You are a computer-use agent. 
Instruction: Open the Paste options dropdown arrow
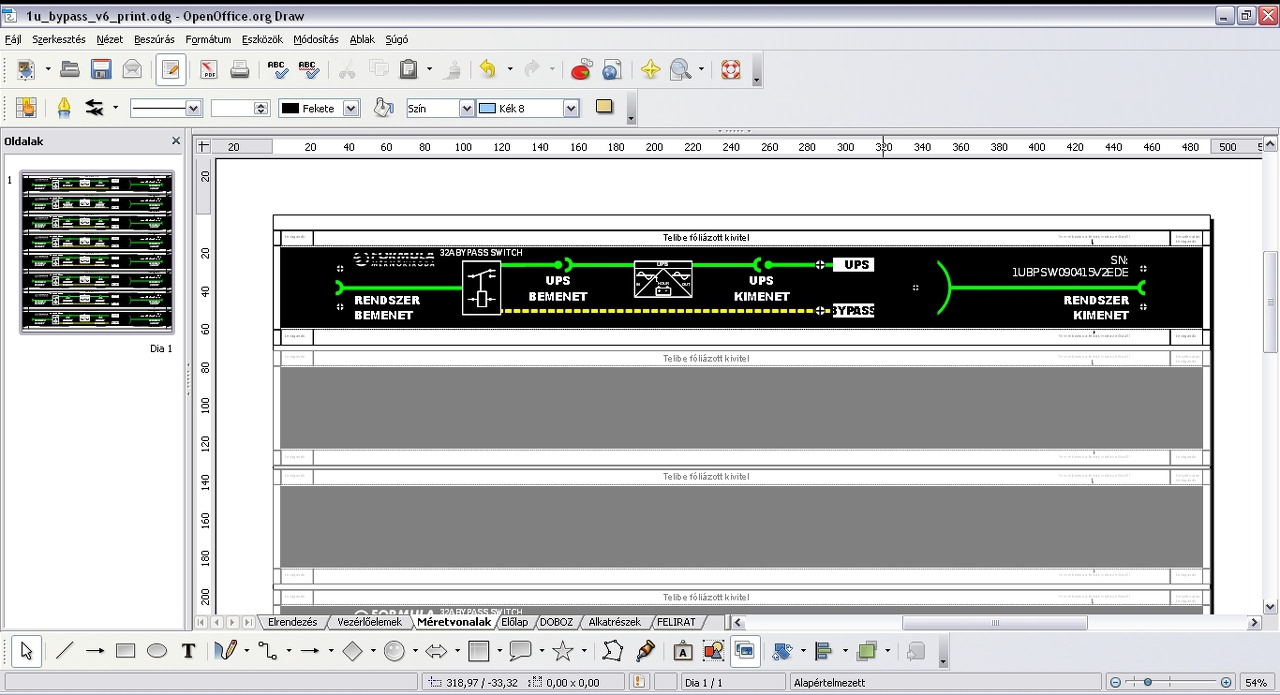(x=429, y=69)
